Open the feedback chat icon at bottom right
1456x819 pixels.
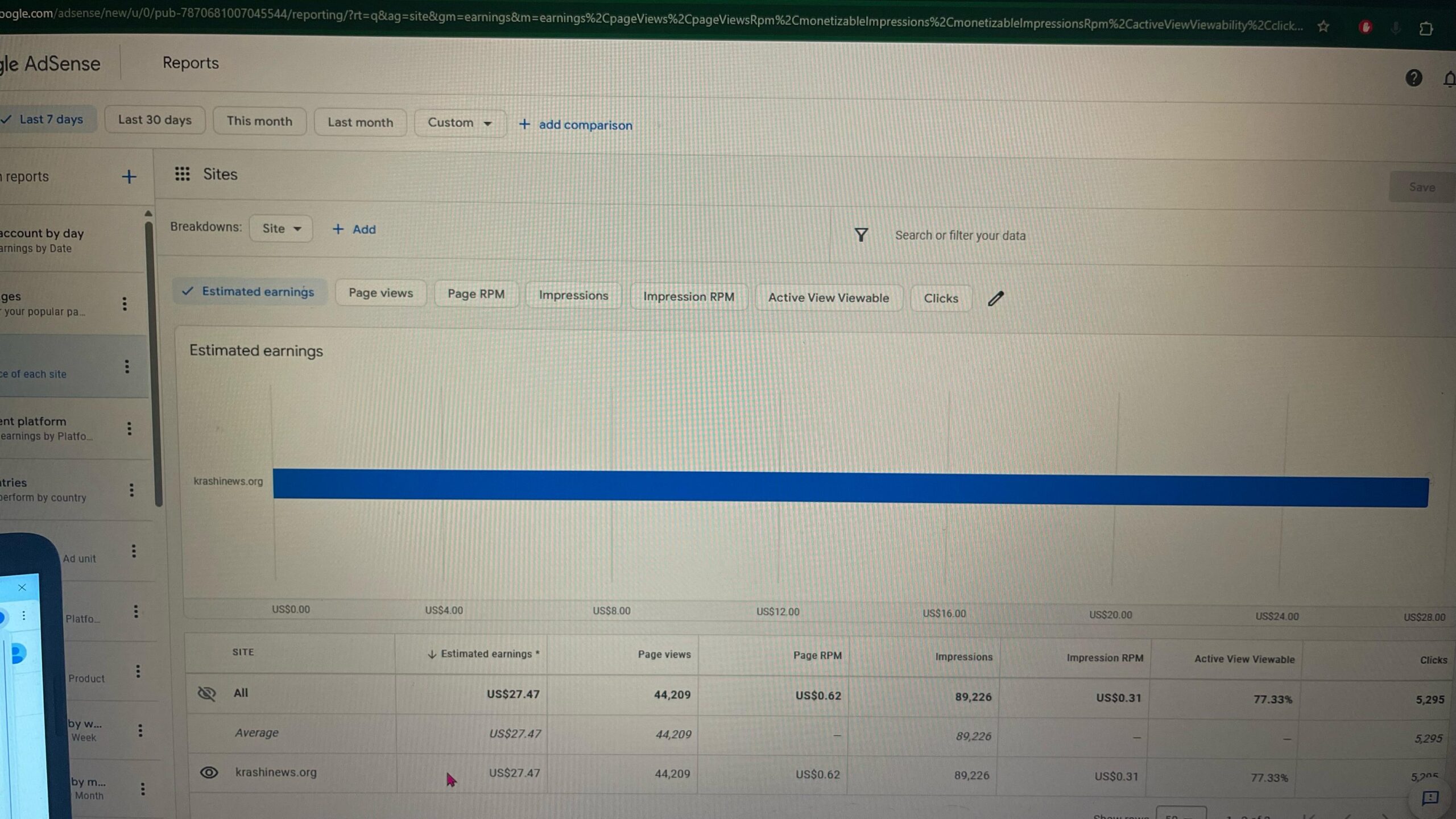tap(1430, 798)
